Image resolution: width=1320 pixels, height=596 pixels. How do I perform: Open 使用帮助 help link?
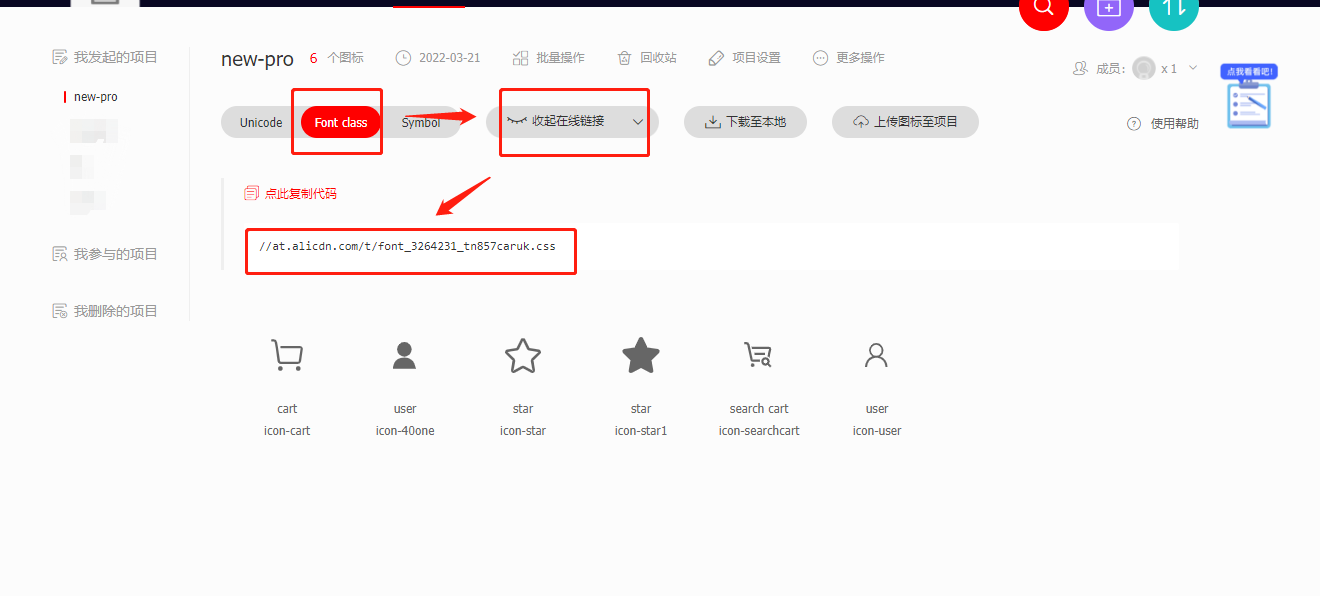coord(1174,124)
